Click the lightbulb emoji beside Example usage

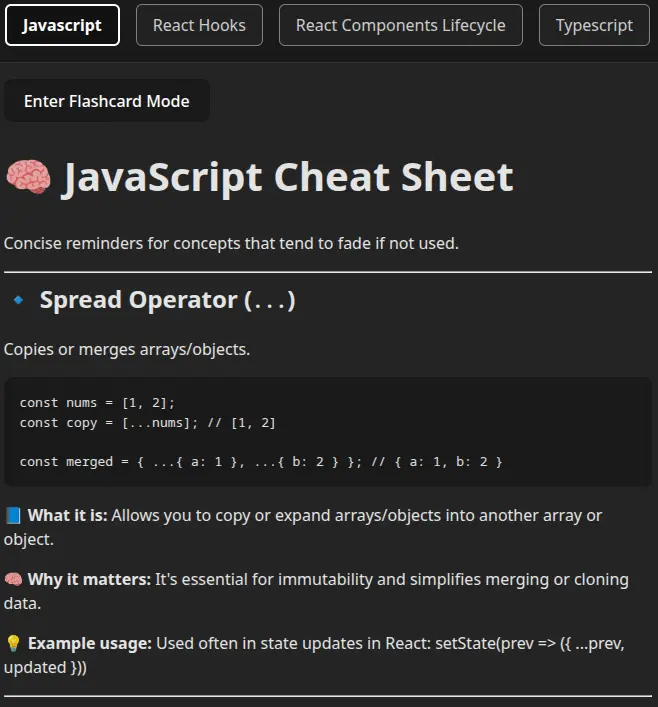(x=13, y=643)
